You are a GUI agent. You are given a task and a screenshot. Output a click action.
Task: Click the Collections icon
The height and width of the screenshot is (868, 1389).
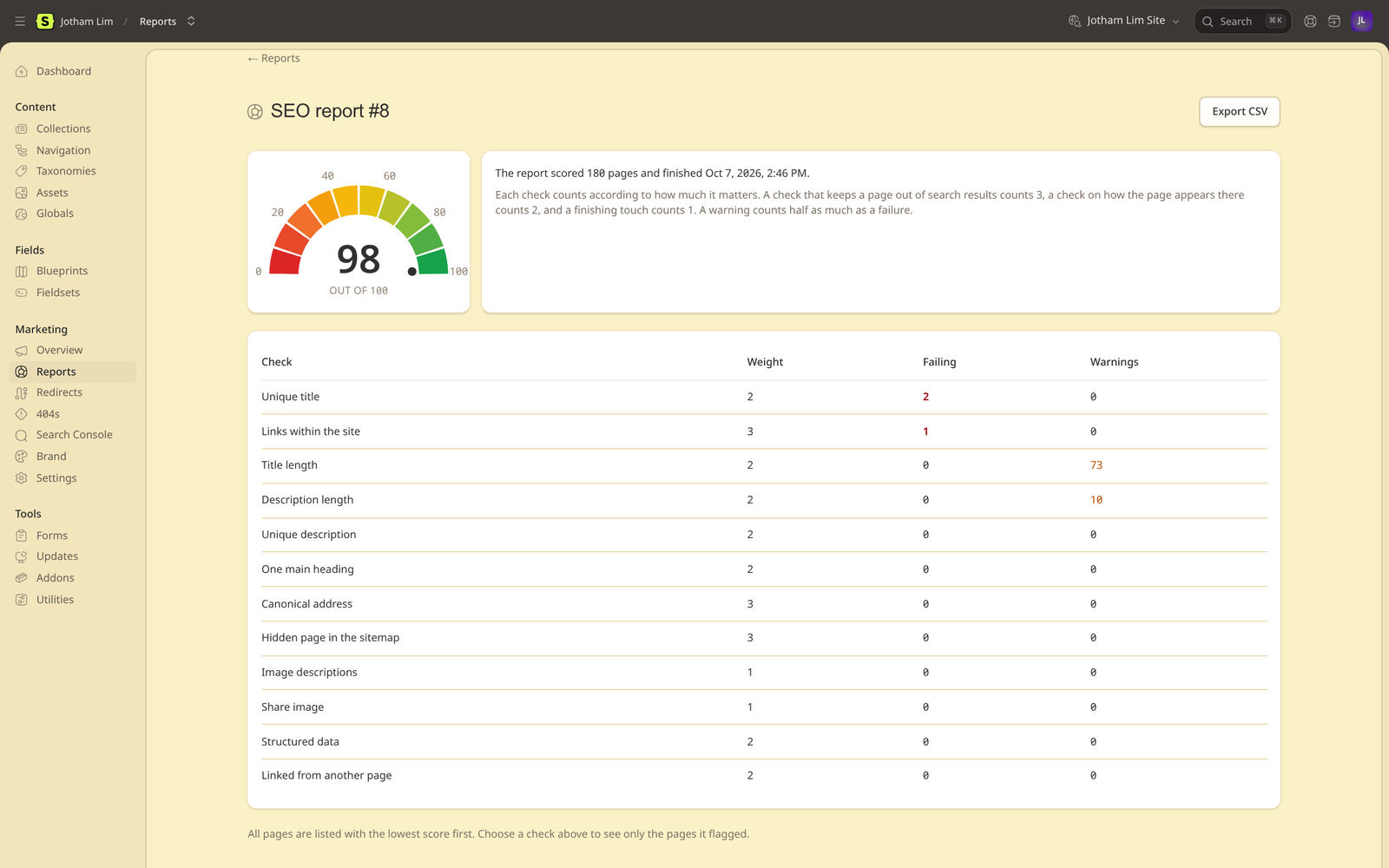(22, 128)
